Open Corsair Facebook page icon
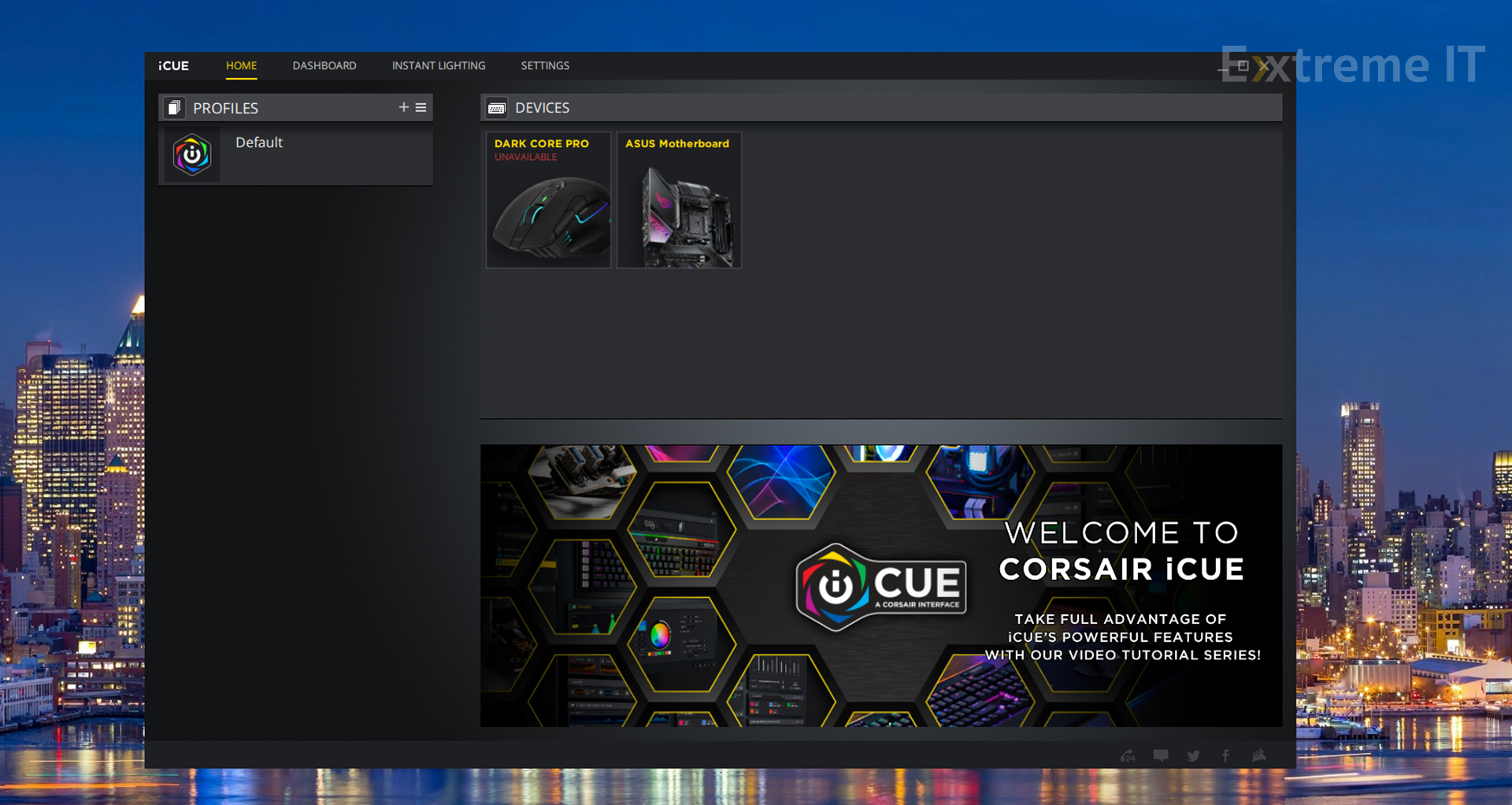Viewport: 1512px width, 805px height. (x=1226, y=755)
